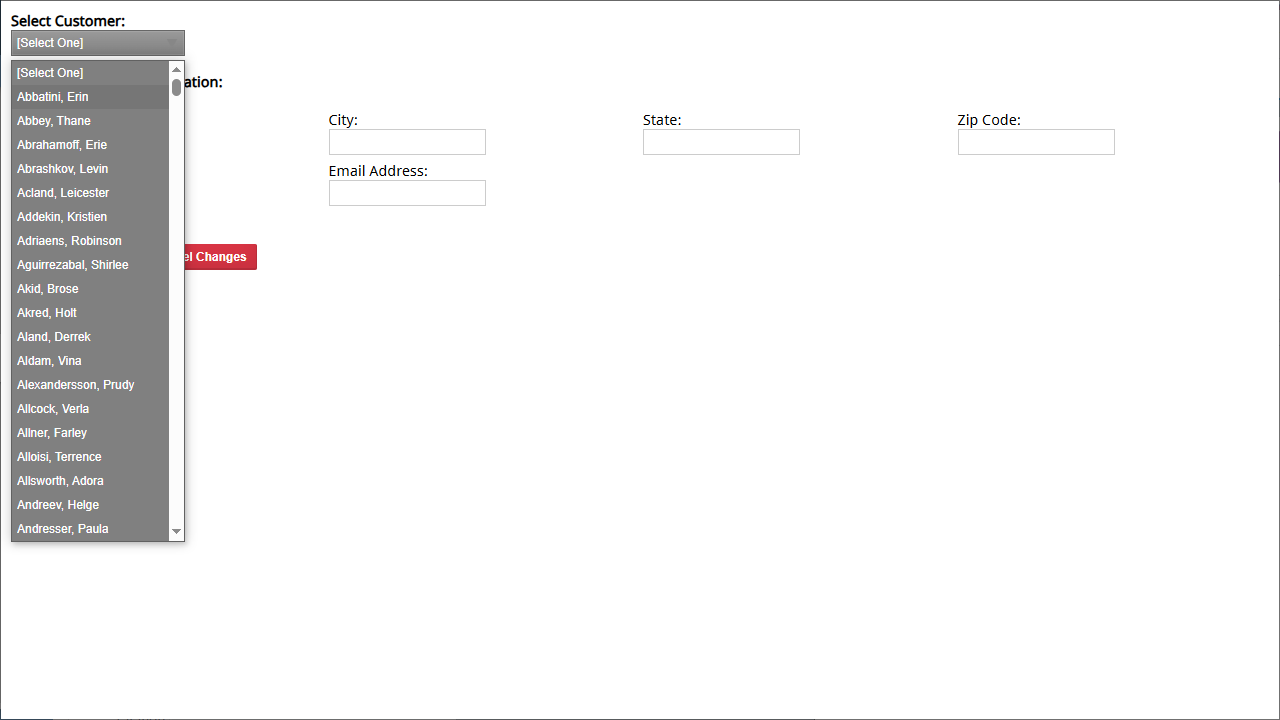The width and height of the screenshot is (1280, 720).
Task: Click Allner, Farley in customer list
Action: tap(90, 433)
